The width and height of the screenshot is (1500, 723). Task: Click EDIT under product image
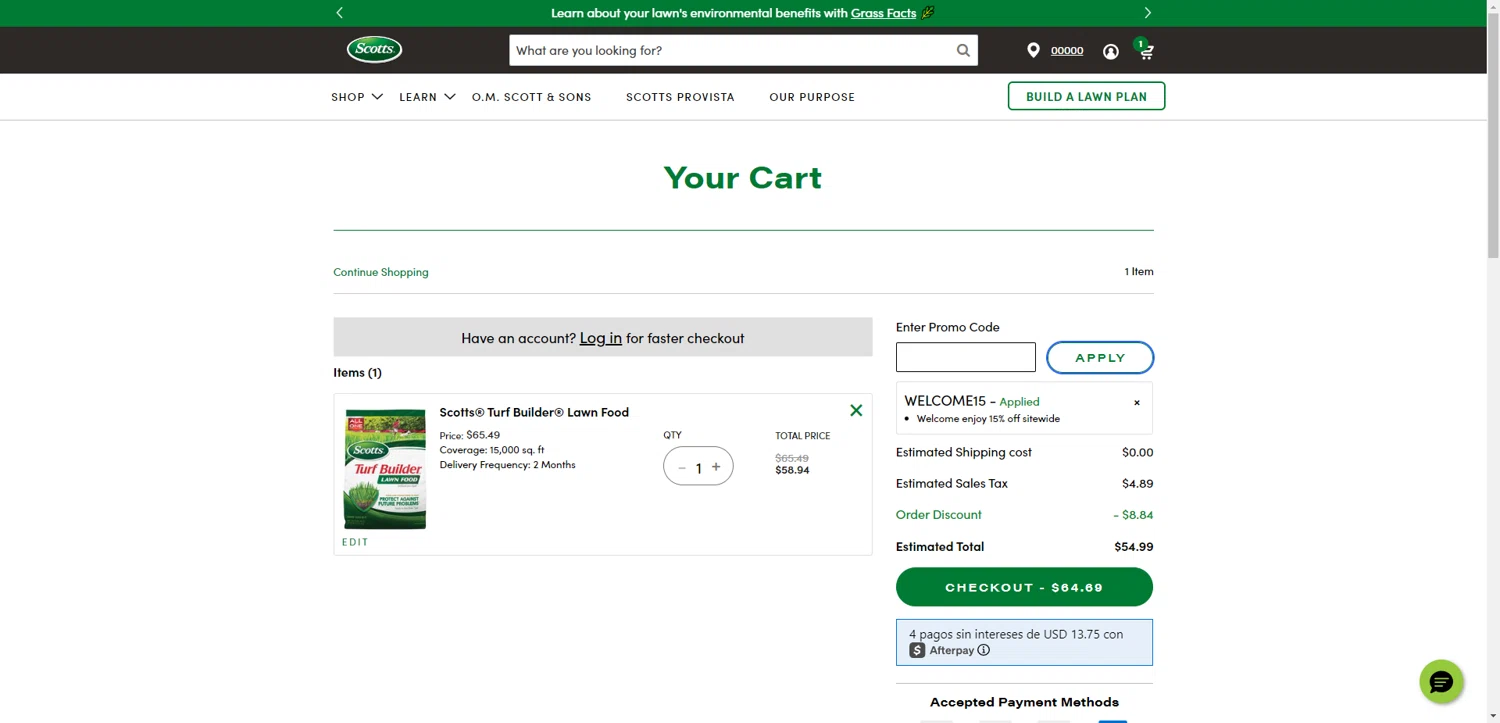(355, 542)
